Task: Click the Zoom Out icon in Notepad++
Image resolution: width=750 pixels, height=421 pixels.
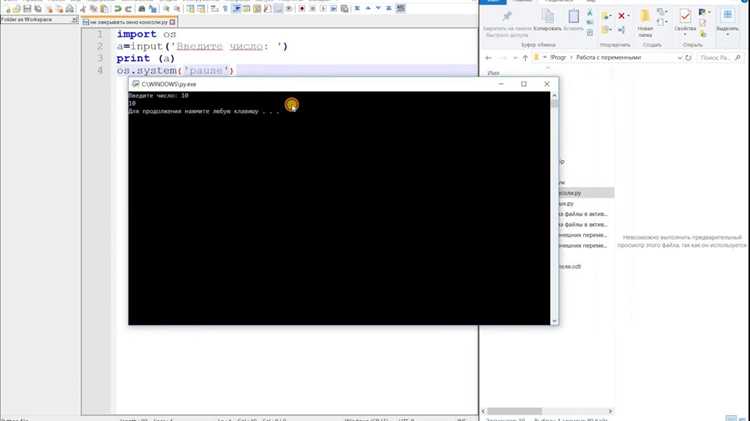Action: point(177,9)
